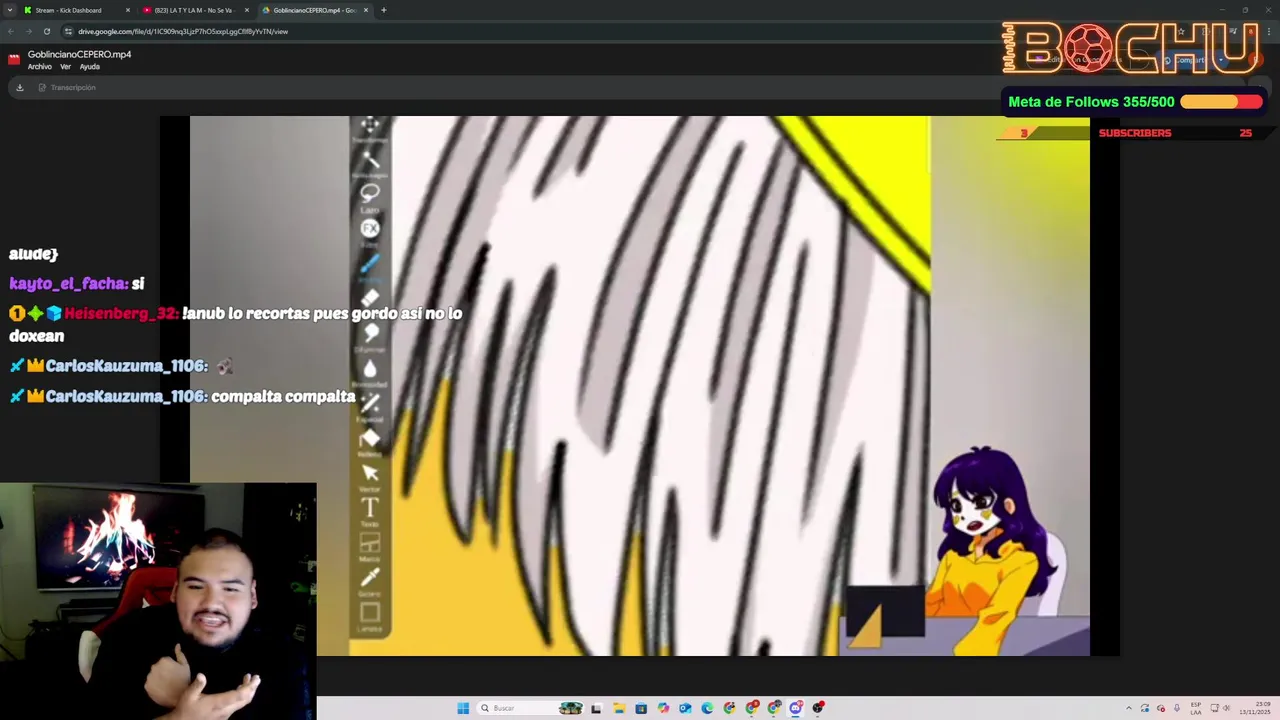Open the Transcripción panel
The image size is (1280, 720).
click(67, 87)
